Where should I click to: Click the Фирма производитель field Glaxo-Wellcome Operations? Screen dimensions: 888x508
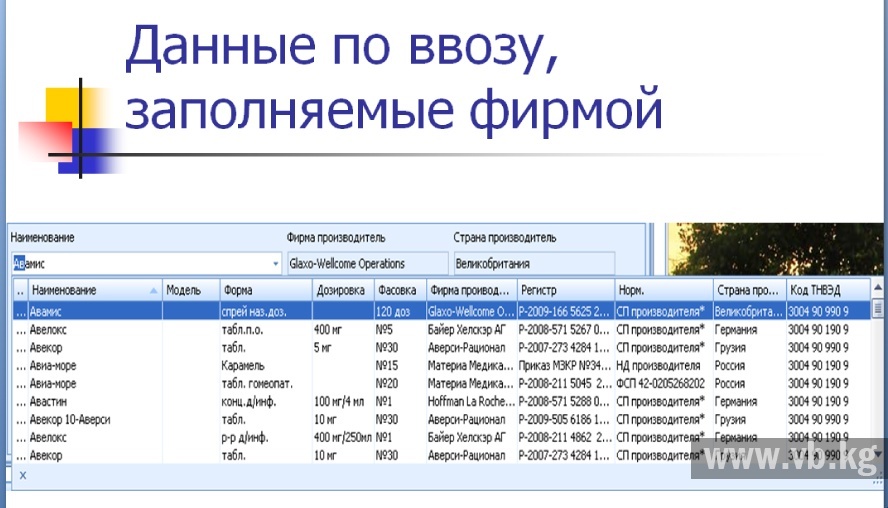(367, 264)
